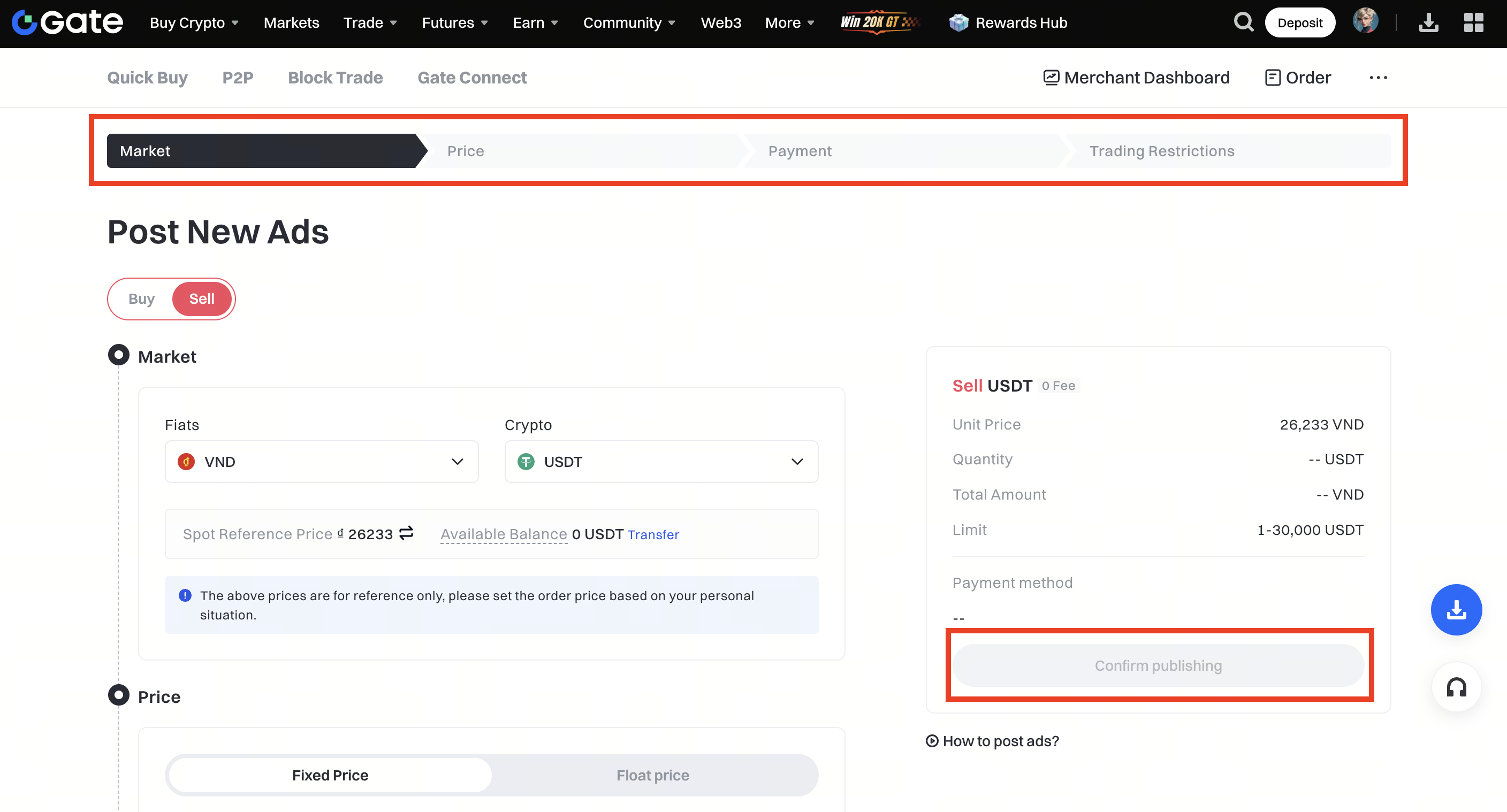Image resolution: width=1507 pixels, height=812 pixels.
Task: Select the Sell ad toggle
Action: 202,298
